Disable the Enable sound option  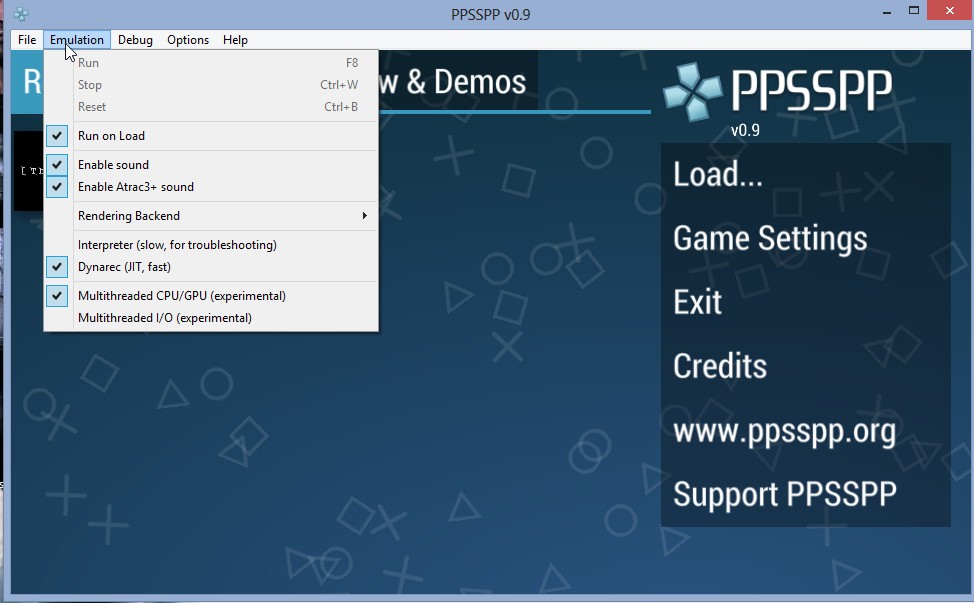click(x=113, y=165)
